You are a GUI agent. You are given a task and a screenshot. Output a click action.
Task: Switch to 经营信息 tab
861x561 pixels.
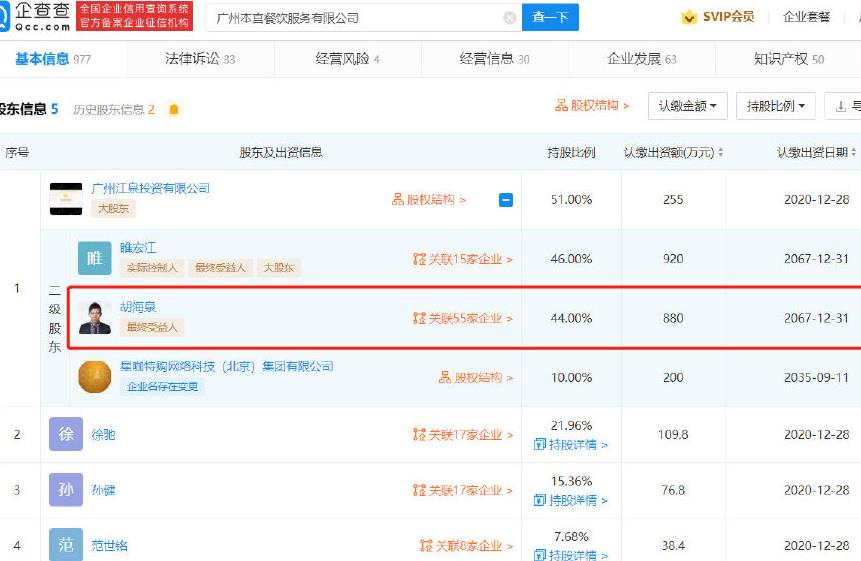click(x=494, y=59)
